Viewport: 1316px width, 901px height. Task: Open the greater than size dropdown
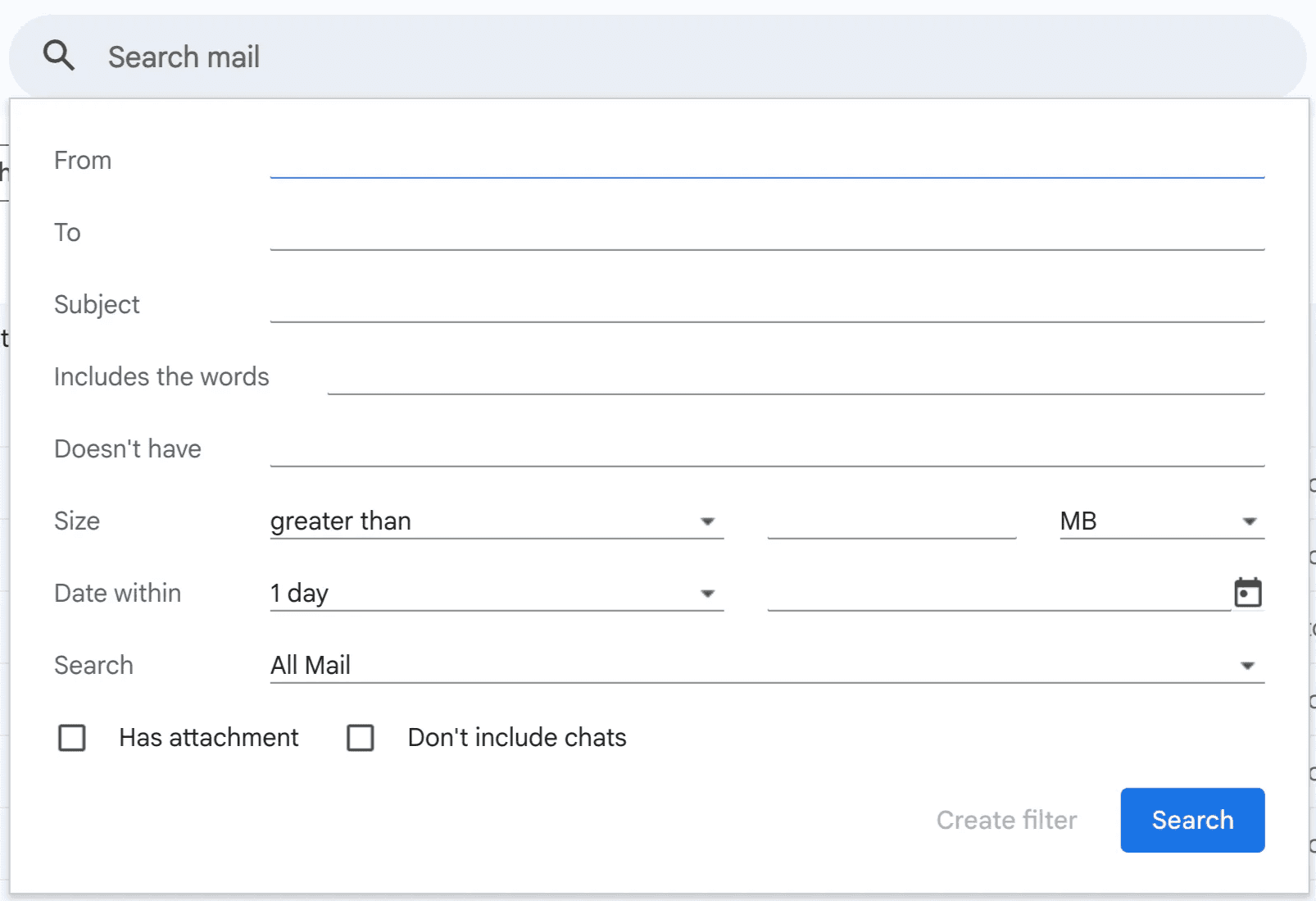(x=496, y=521)
